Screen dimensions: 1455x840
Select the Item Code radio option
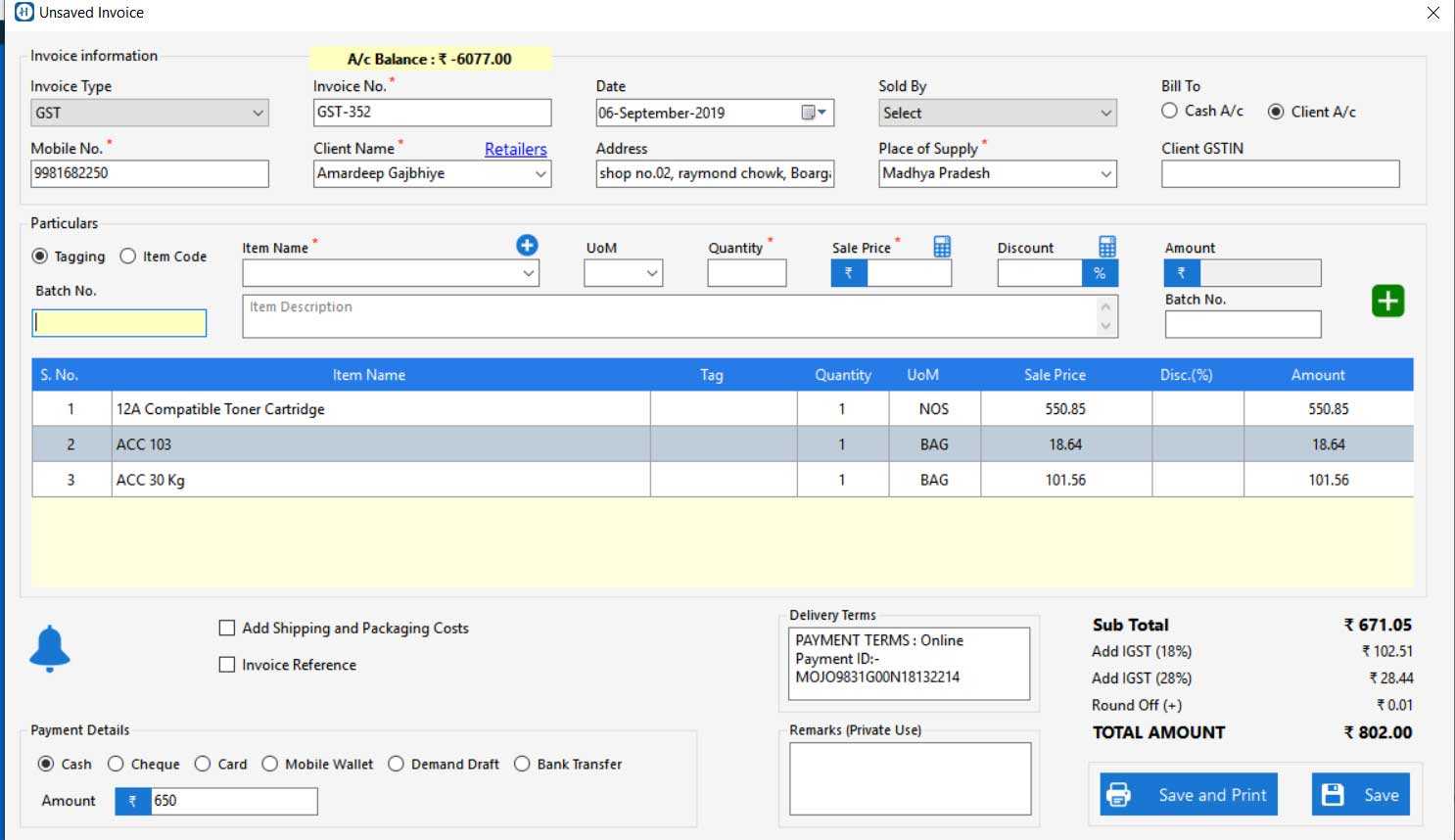click(128, 257)
